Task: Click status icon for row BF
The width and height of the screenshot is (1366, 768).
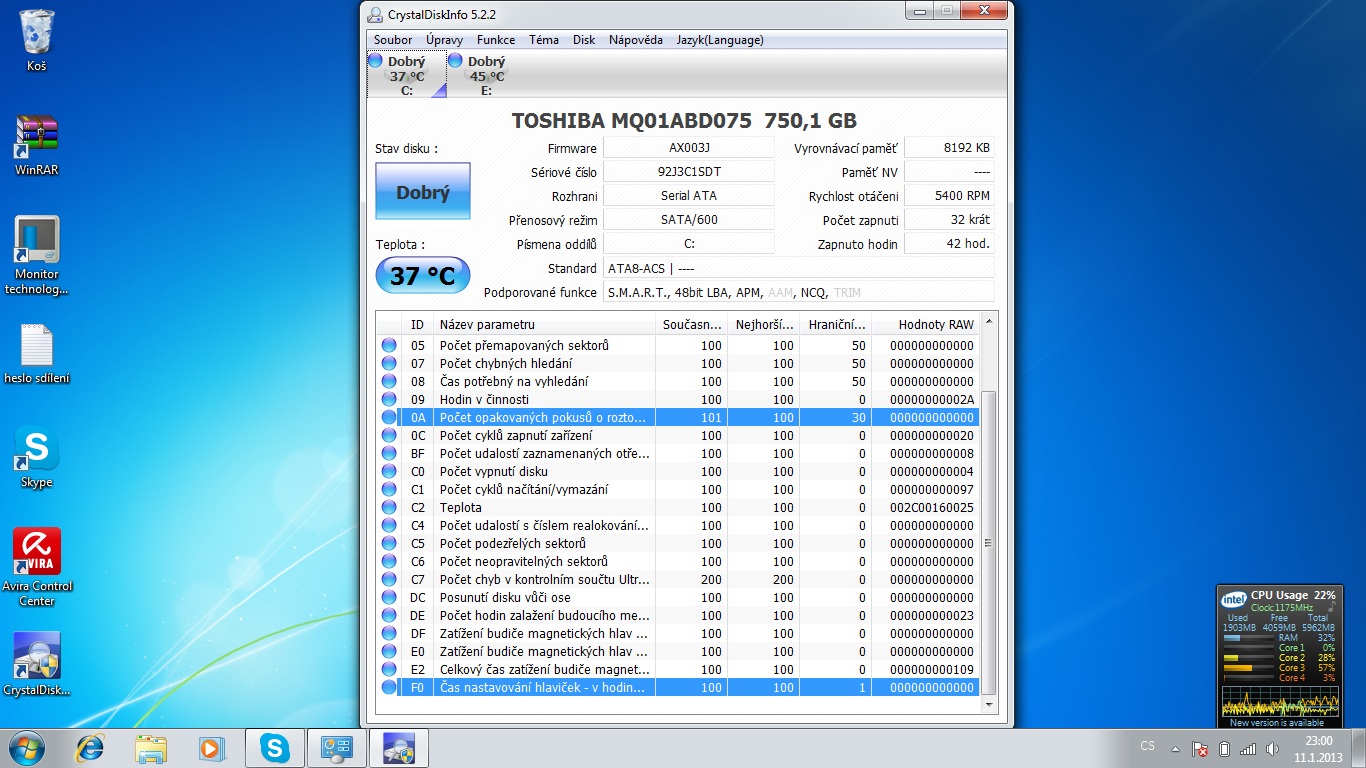Action: coord(389,453)
